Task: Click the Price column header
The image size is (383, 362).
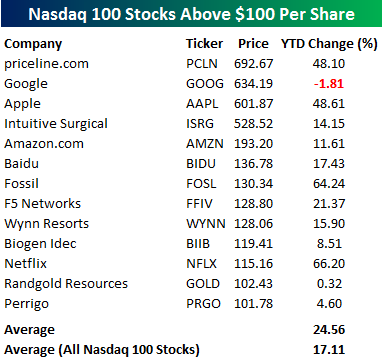Action: [253, 44]
